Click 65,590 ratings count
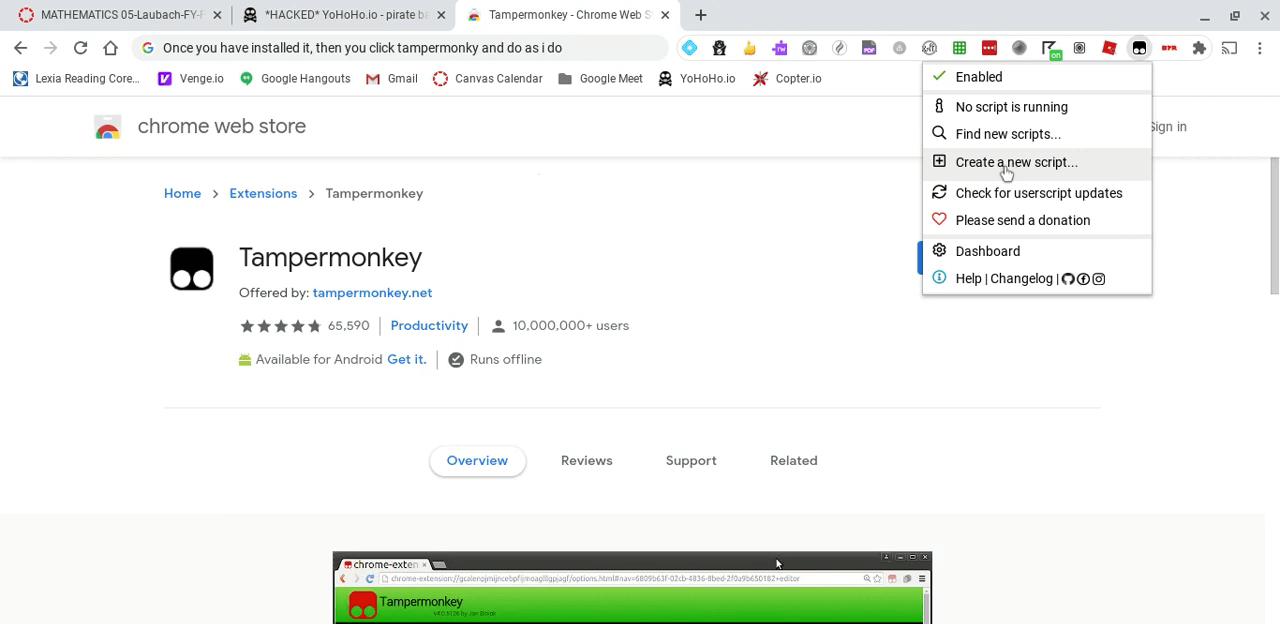1280x624 pixels. click(x=348, y=326)
